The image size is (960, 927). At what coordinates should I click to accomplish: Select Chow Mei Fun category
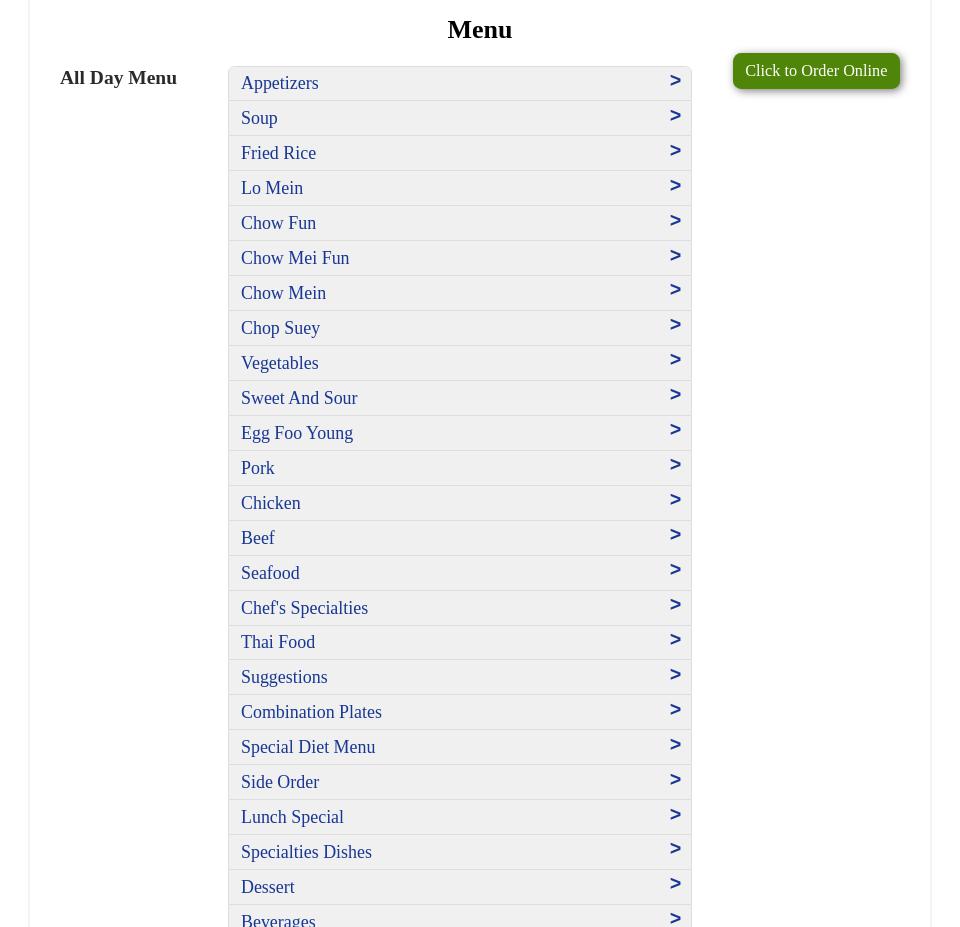coord(295,258)
